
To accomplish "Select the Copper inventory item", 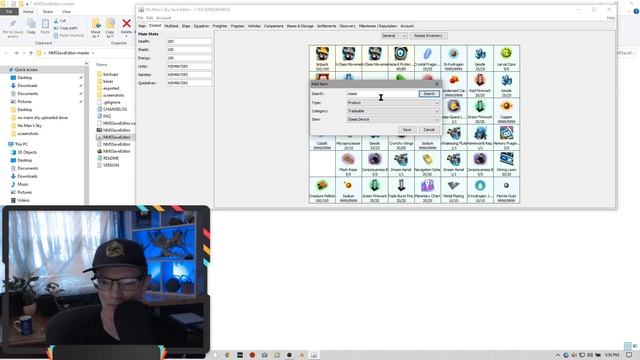I will tap(506, 111).
